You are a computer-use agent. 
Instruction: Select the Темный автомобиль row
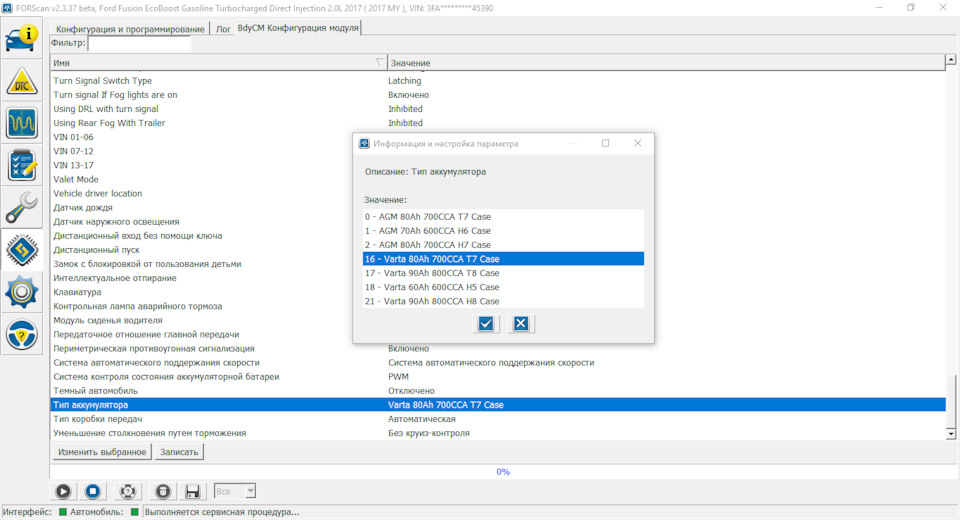498,391
